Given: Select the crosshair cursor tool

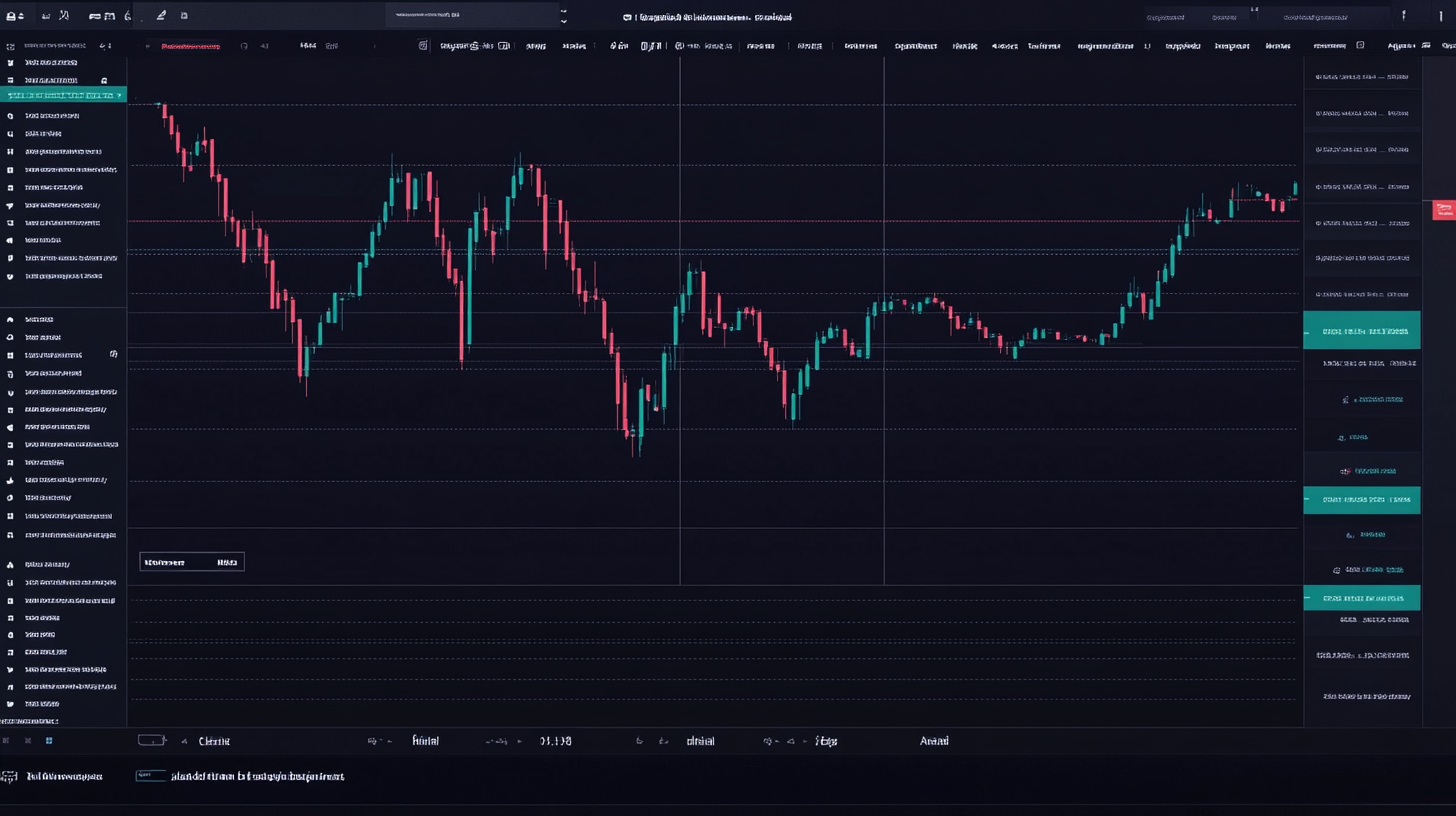Looking at the screenshot, I should click(10, 62).
